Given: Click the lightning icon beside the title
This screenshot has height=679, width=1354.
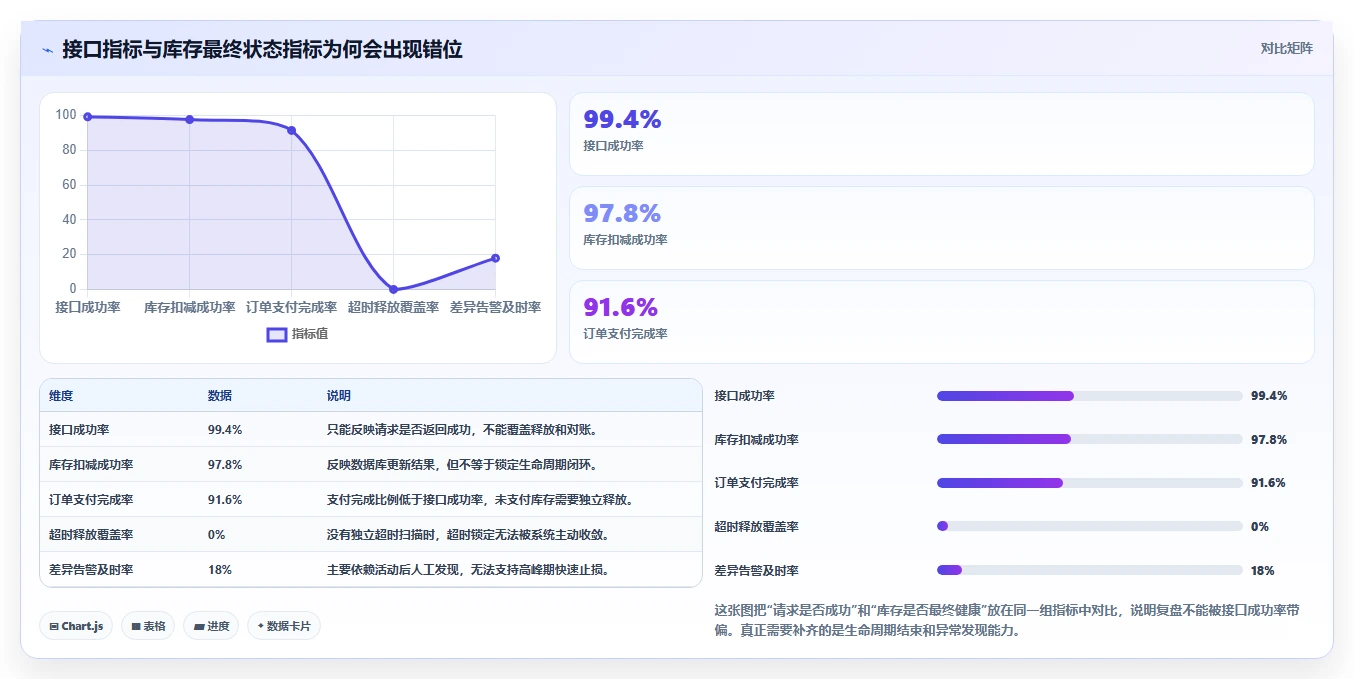Looking at the screenshot, I should [47, 49].
